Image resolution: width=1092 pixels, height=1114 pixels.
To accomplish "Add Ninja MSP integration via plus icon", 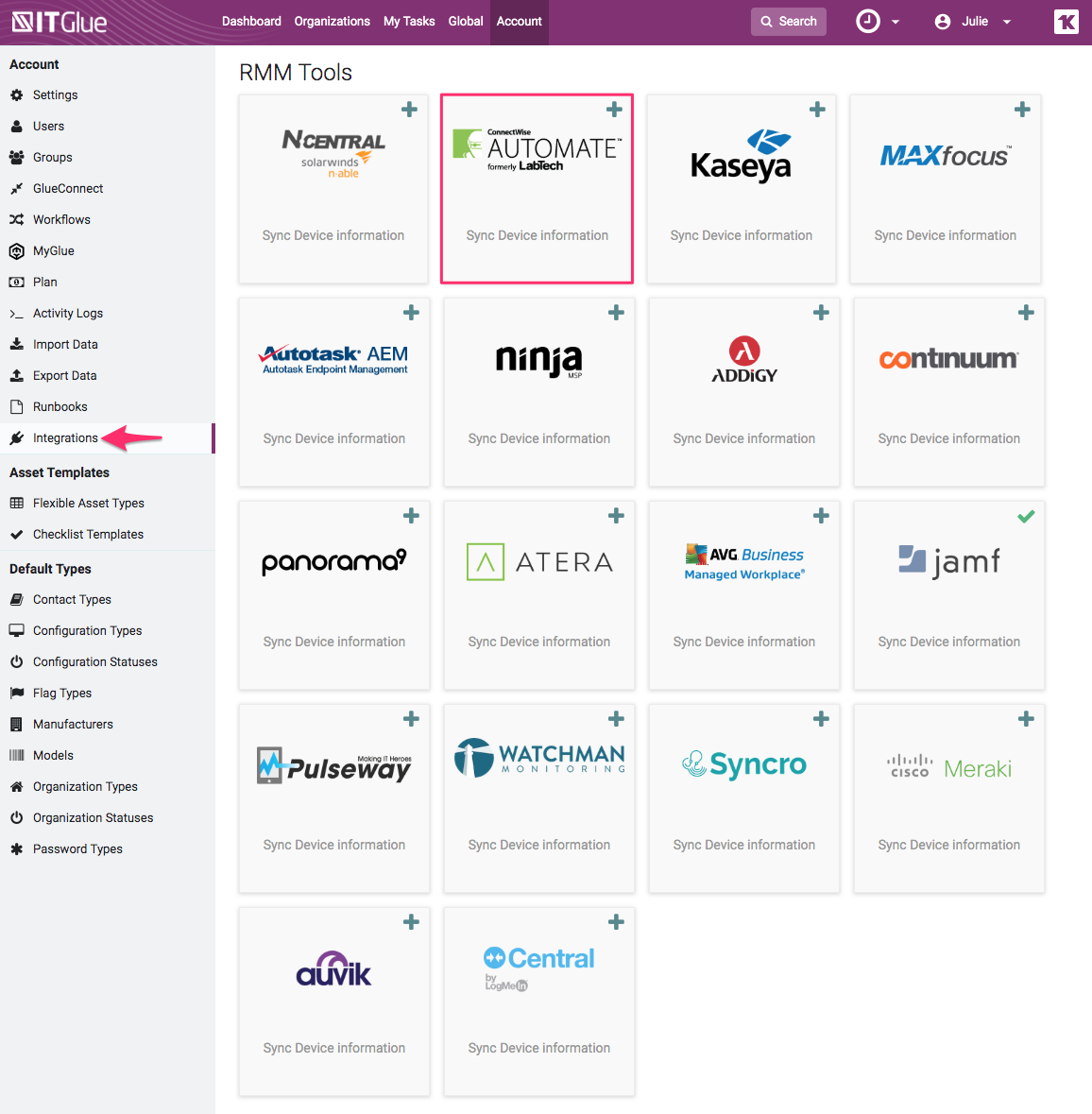I will [616, 313].
